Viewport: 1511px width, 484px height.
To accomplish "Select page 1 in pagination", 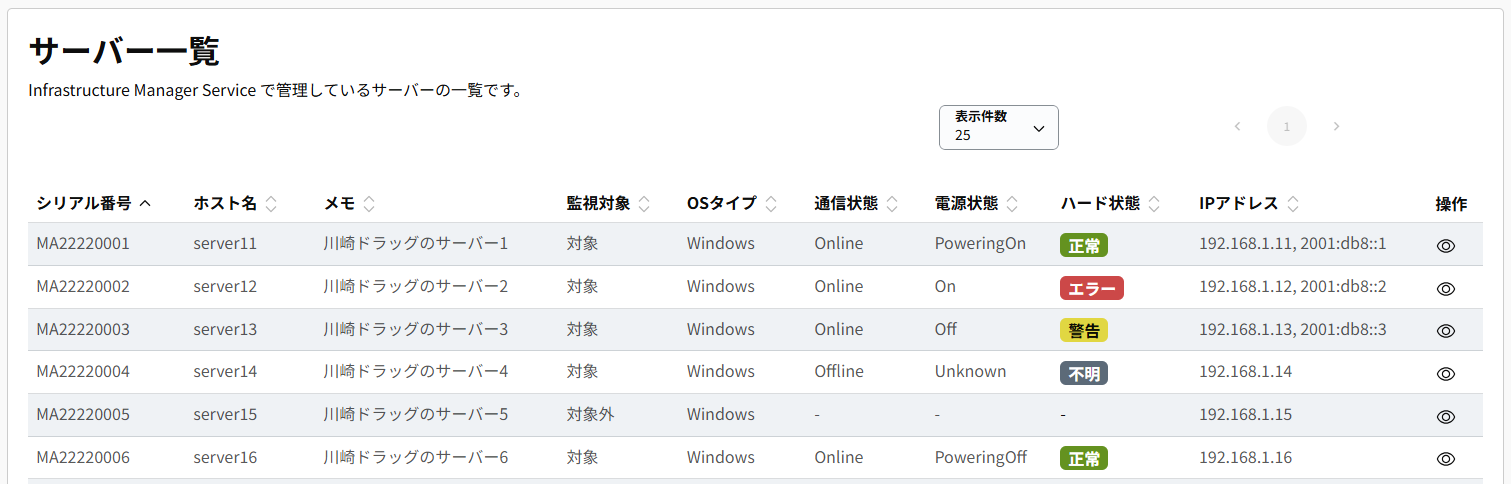I will pyautogui.click(x=1286, y=126).
